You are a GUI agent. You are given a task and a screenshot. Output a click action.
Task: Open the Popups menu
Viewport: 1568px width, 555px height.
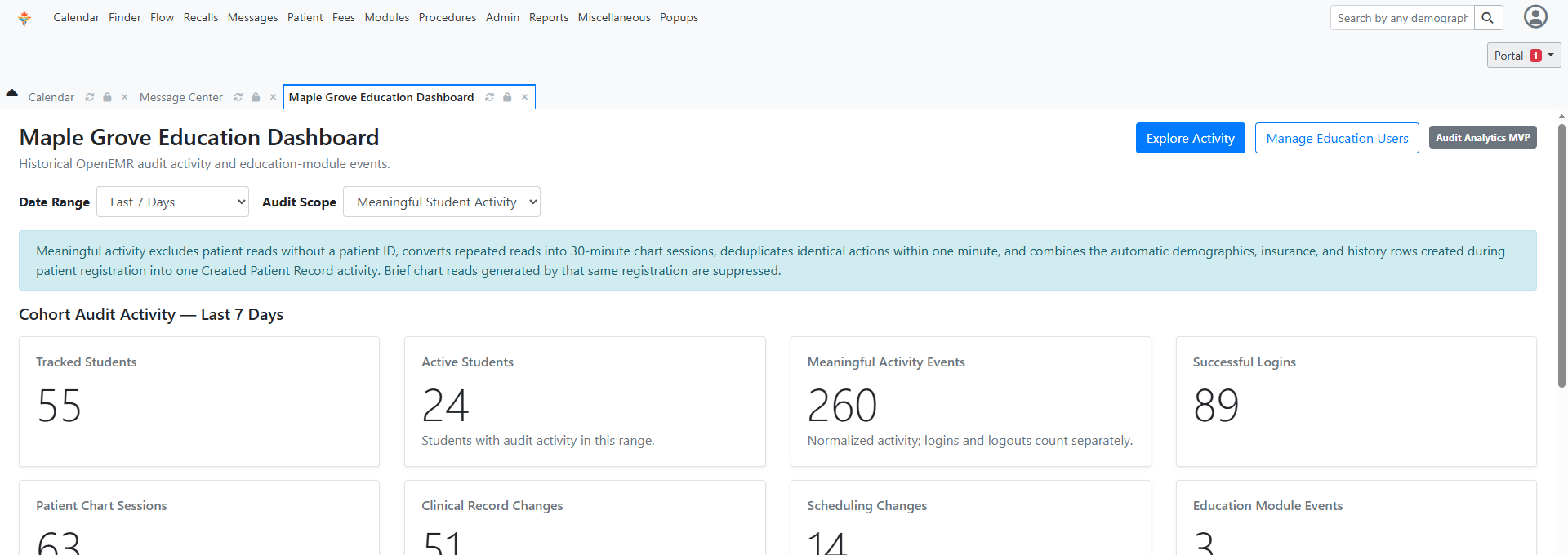click(x=679, y=17)
